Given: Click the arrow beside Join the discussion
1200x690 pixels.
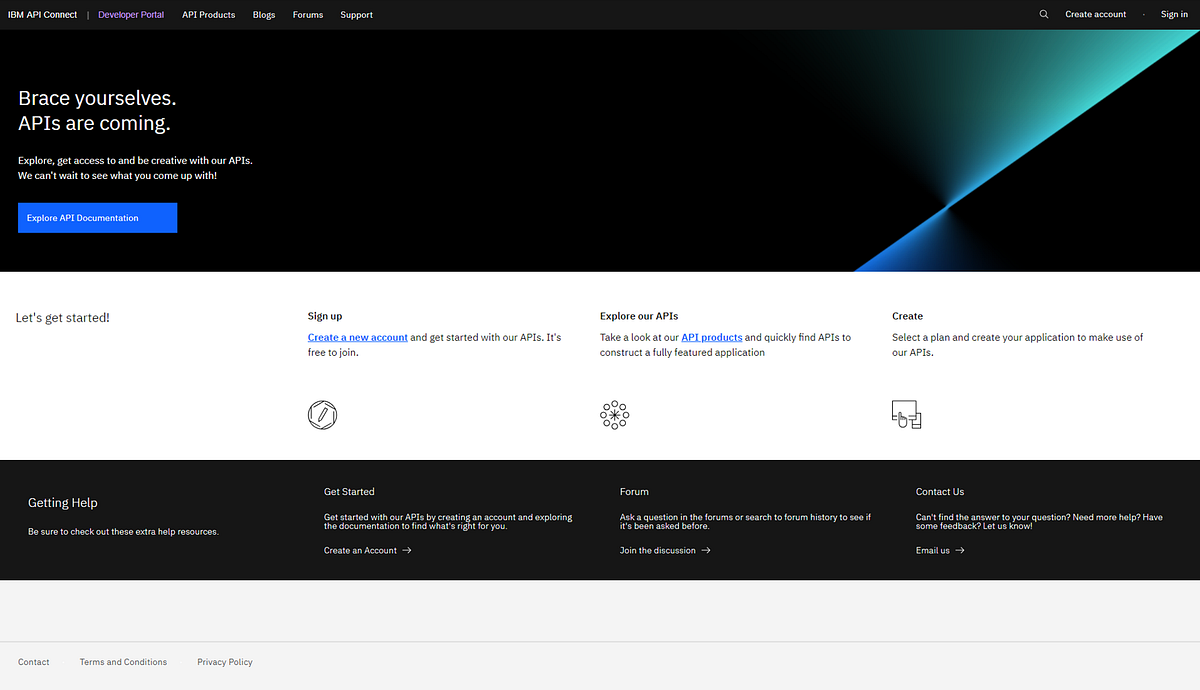Looking at the screenshot, I should [706, 550].
